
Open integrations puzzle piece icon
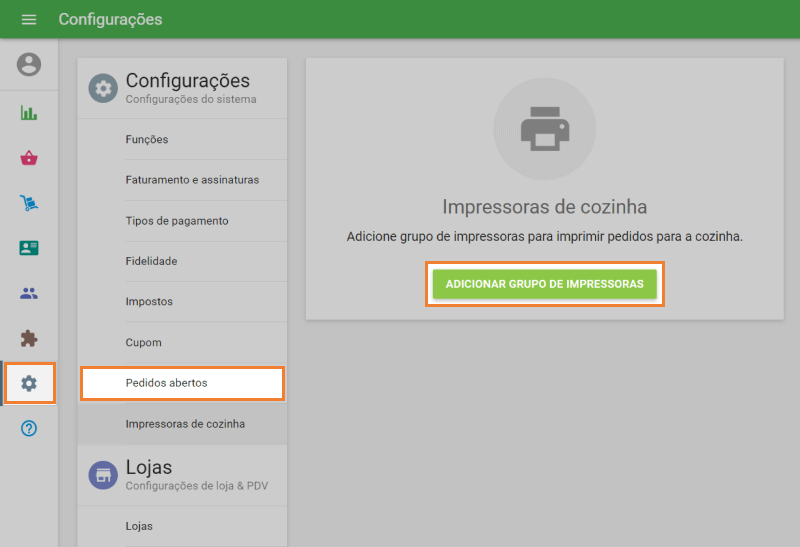(29, 338)
